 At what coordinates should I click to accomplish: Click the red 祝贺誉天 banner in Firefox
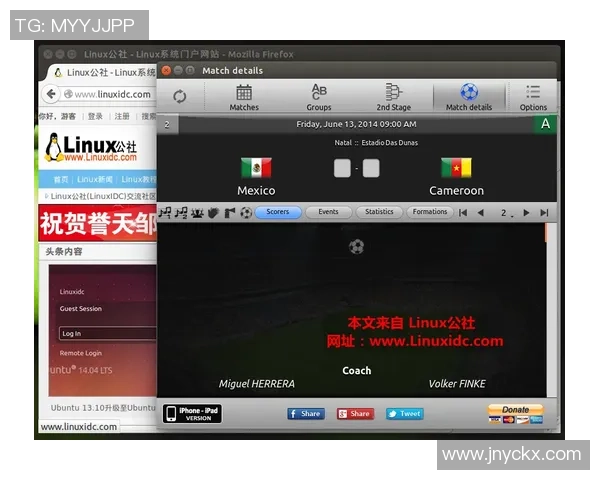98,223
